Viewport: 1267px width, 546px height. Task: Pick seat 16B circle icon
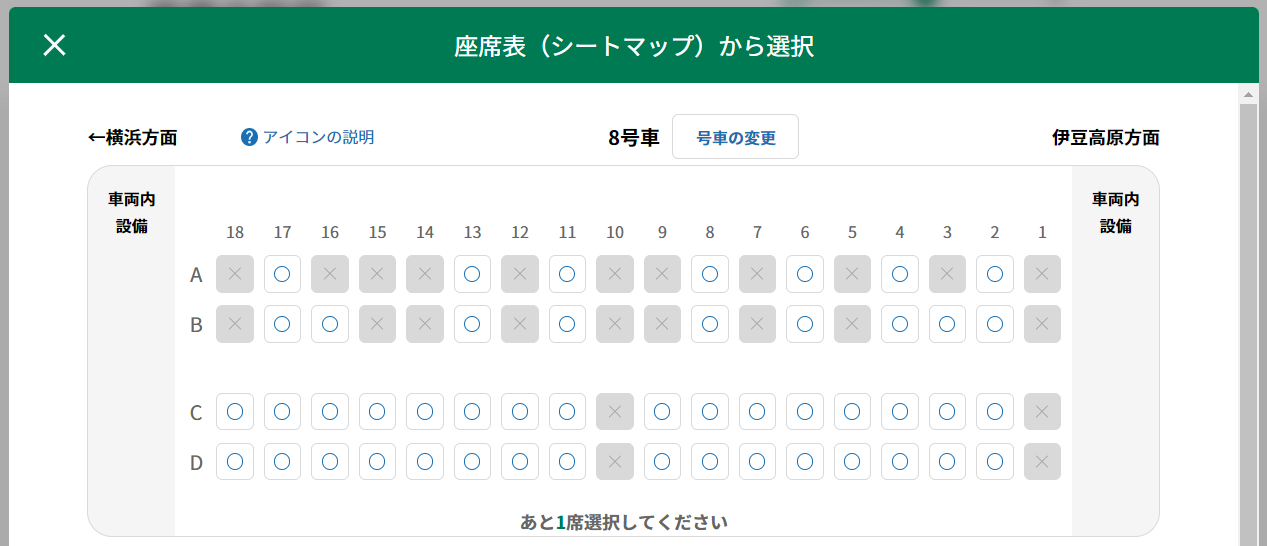tap(330, 324)
